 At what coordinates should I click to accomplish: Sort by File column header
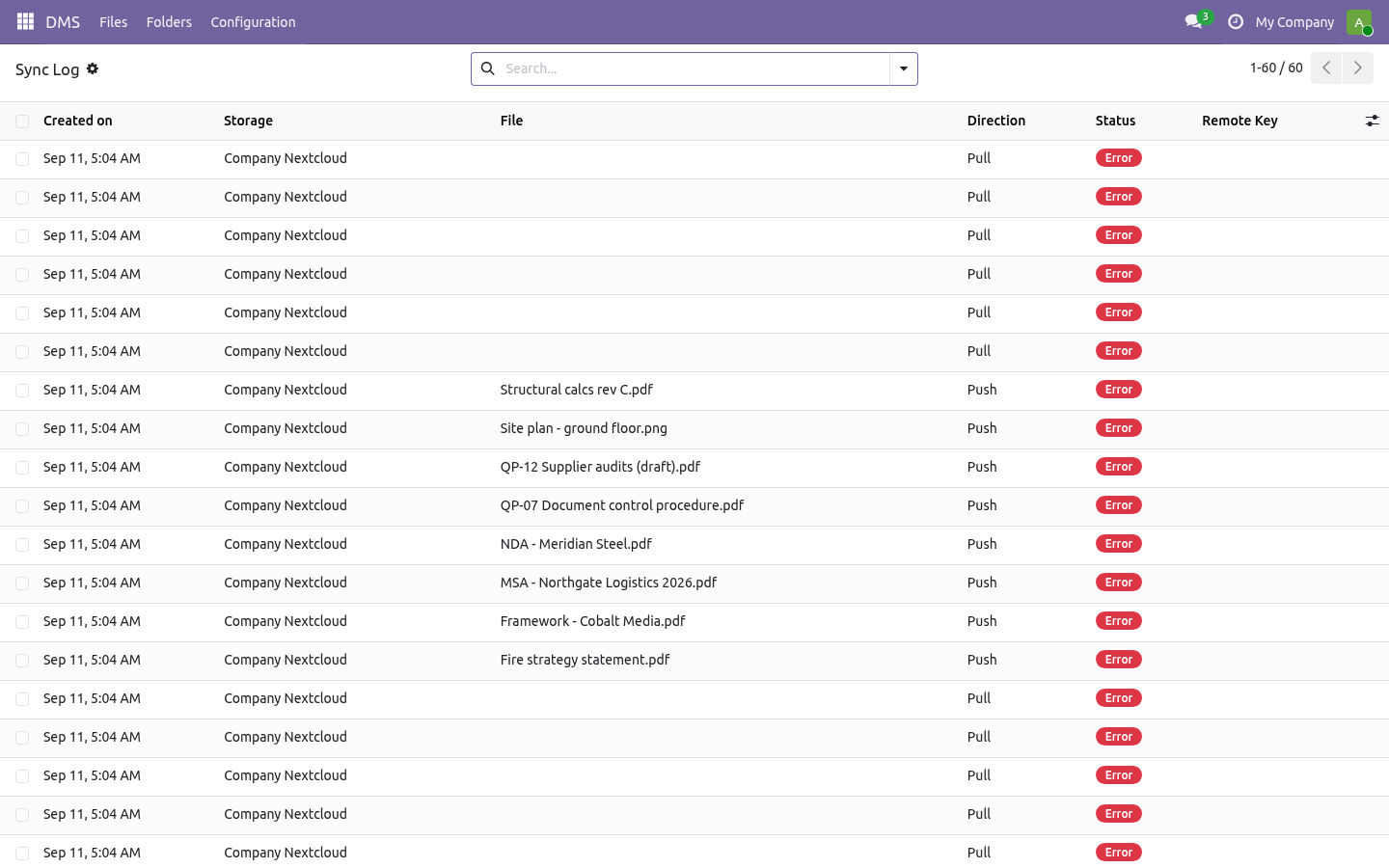pyautogui.click(x=511, y=121)
